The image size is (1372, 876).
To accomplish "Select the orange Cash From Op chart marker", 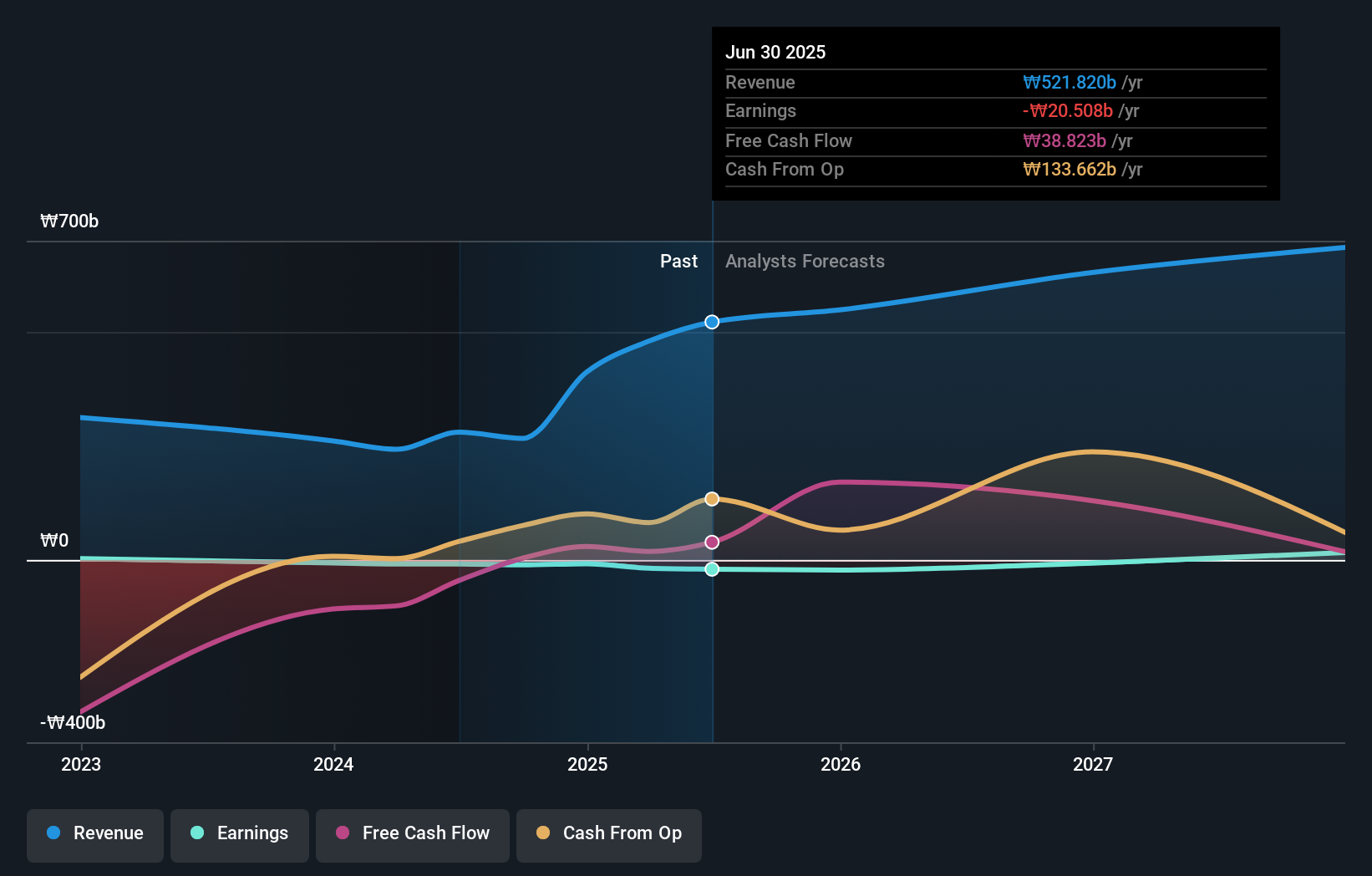I will coord(712,498).
